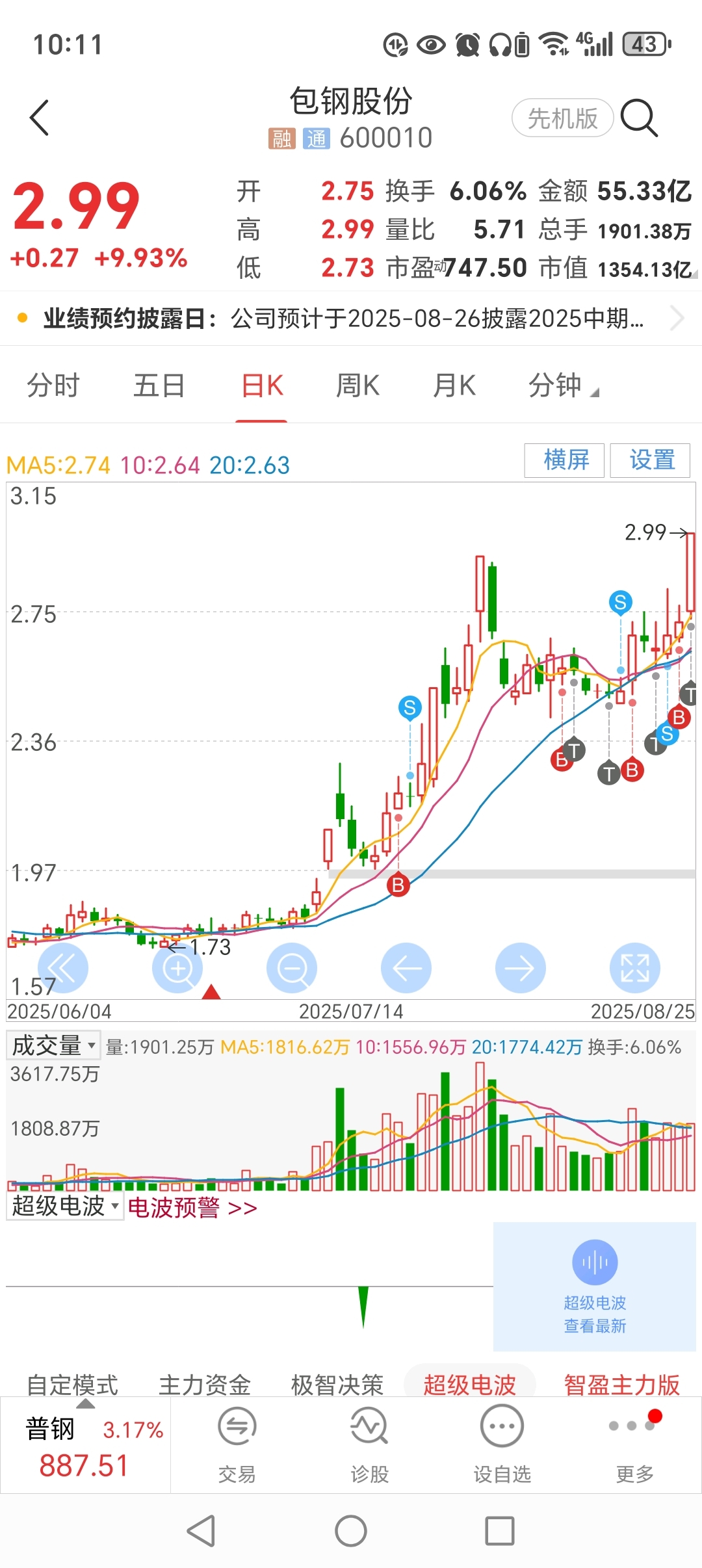The width and height of the screenshot is (702, 1568).
Task: Tap the current price 2.99
Action: [76, 207]
